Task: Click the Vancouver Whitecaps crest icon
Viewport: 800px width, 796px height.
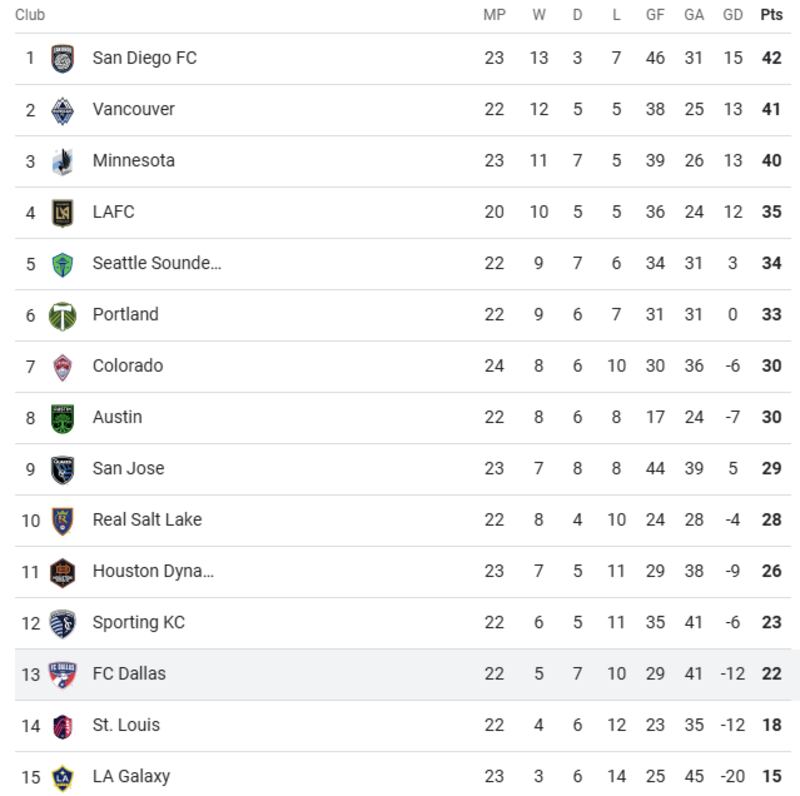Action: (63, 110)
